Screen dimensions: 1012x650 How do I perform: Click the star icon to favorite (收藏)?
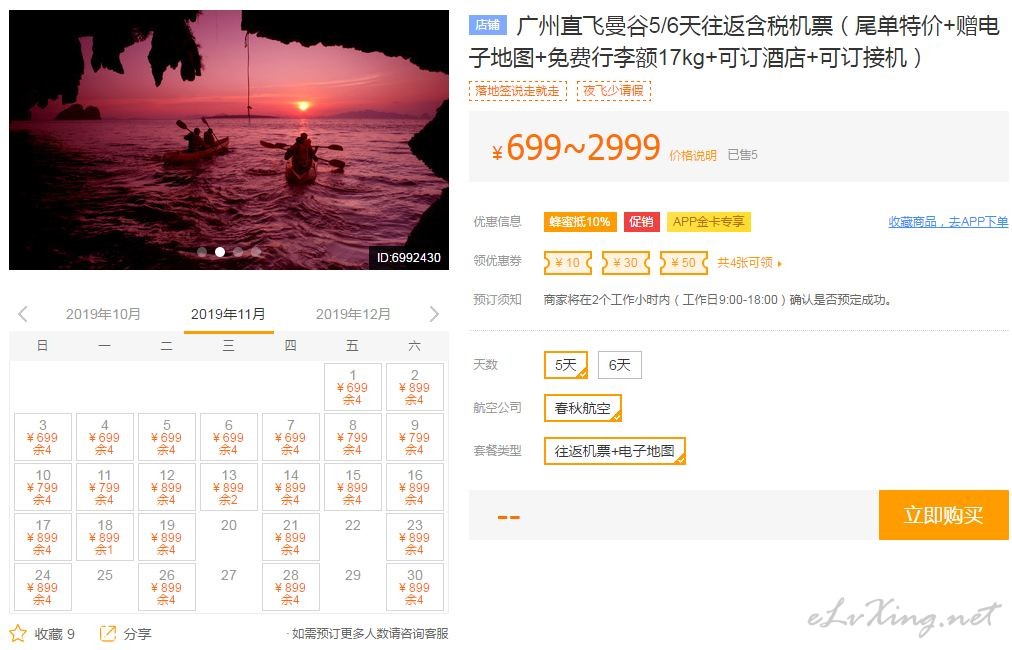(18, 633)
